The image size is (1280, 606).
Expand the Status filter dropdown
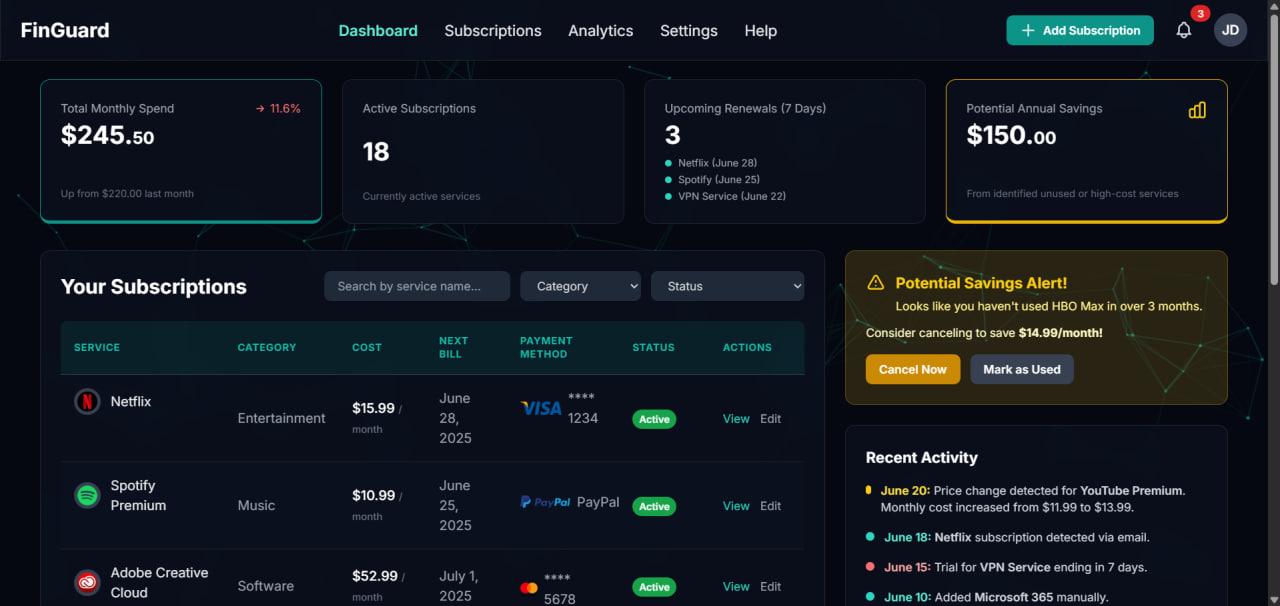coord(727,286)
